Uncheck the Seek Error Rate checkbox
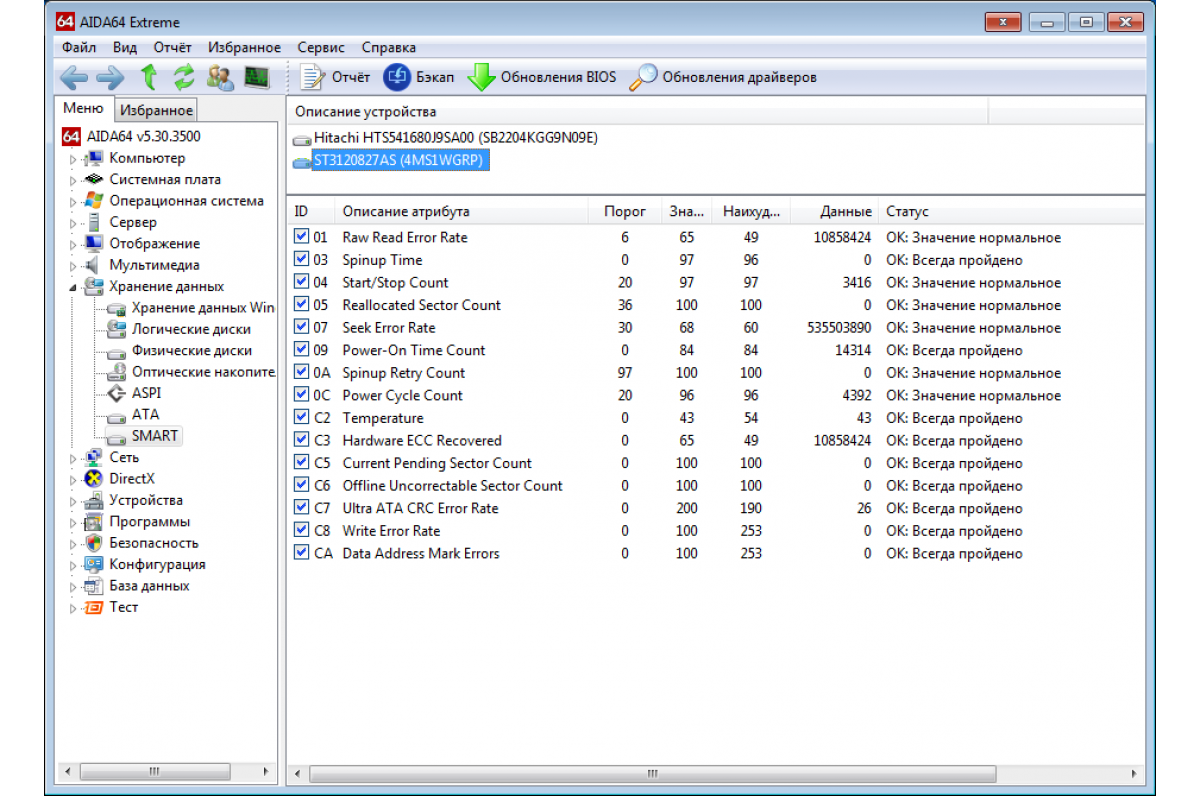1200x797 pixels. tap(301, 327)
